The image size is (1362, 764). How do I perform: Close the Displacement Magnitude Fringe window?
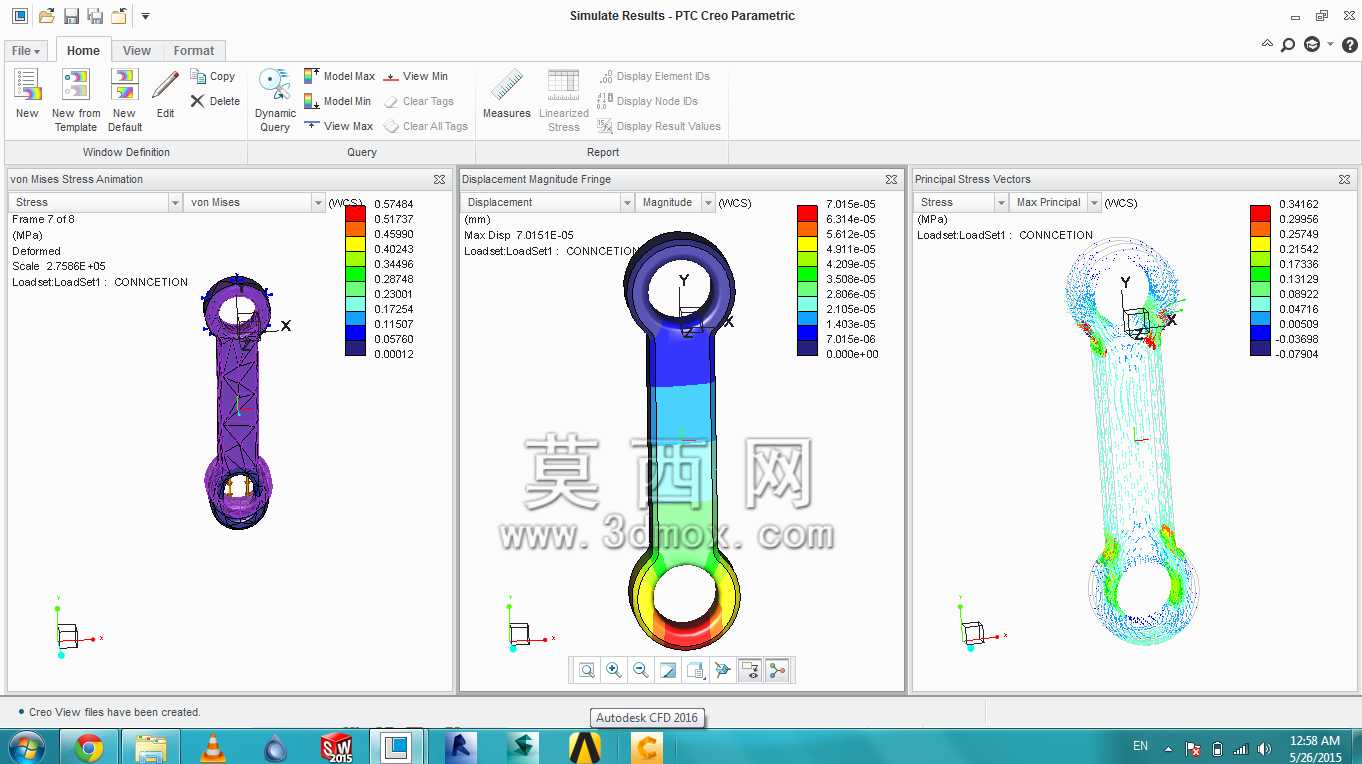coord(891,179)
